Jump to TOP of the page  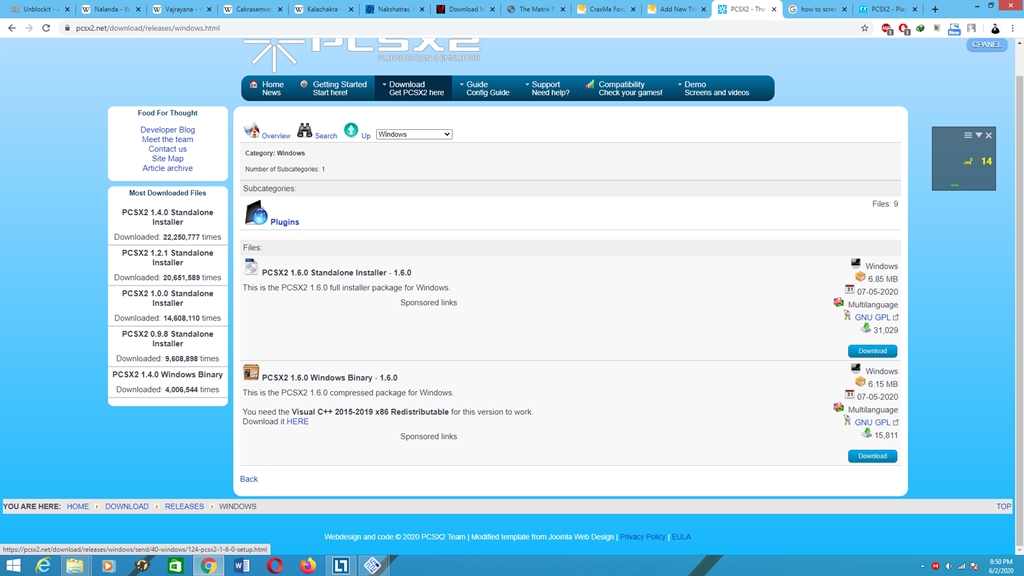tap(1004, 507)
